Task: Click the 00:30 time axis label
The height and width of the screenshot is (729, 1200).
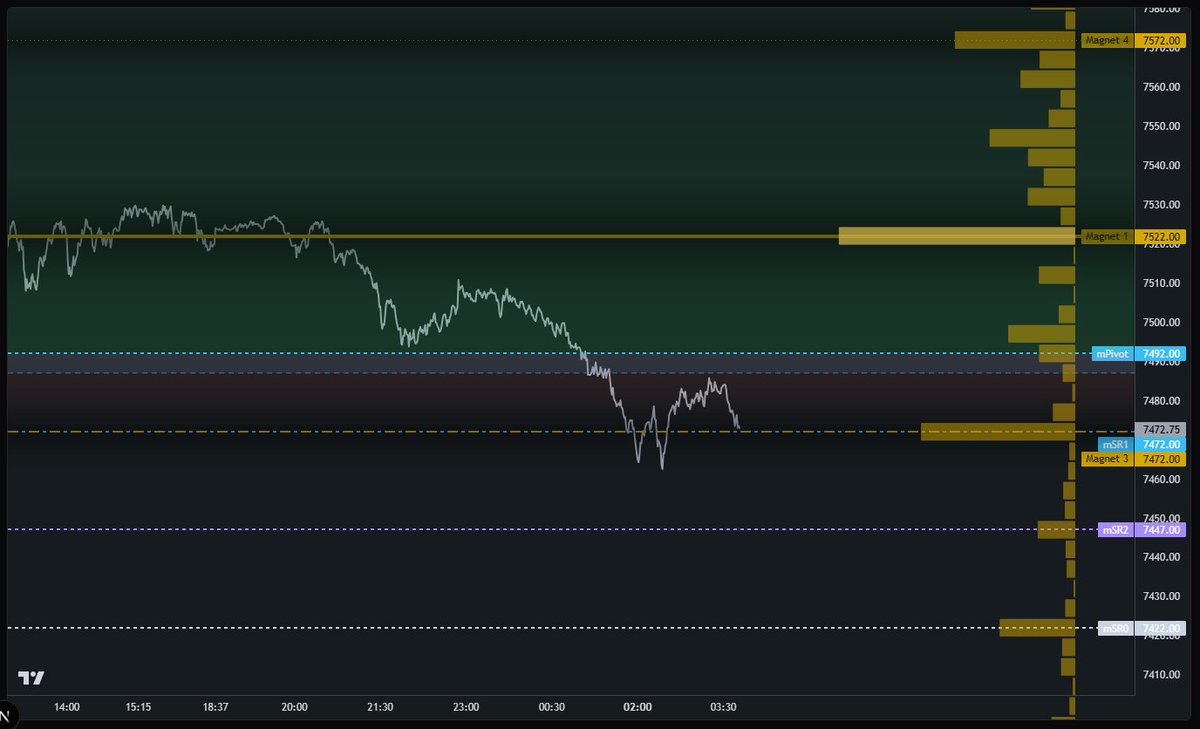Action: coord(552,707)
